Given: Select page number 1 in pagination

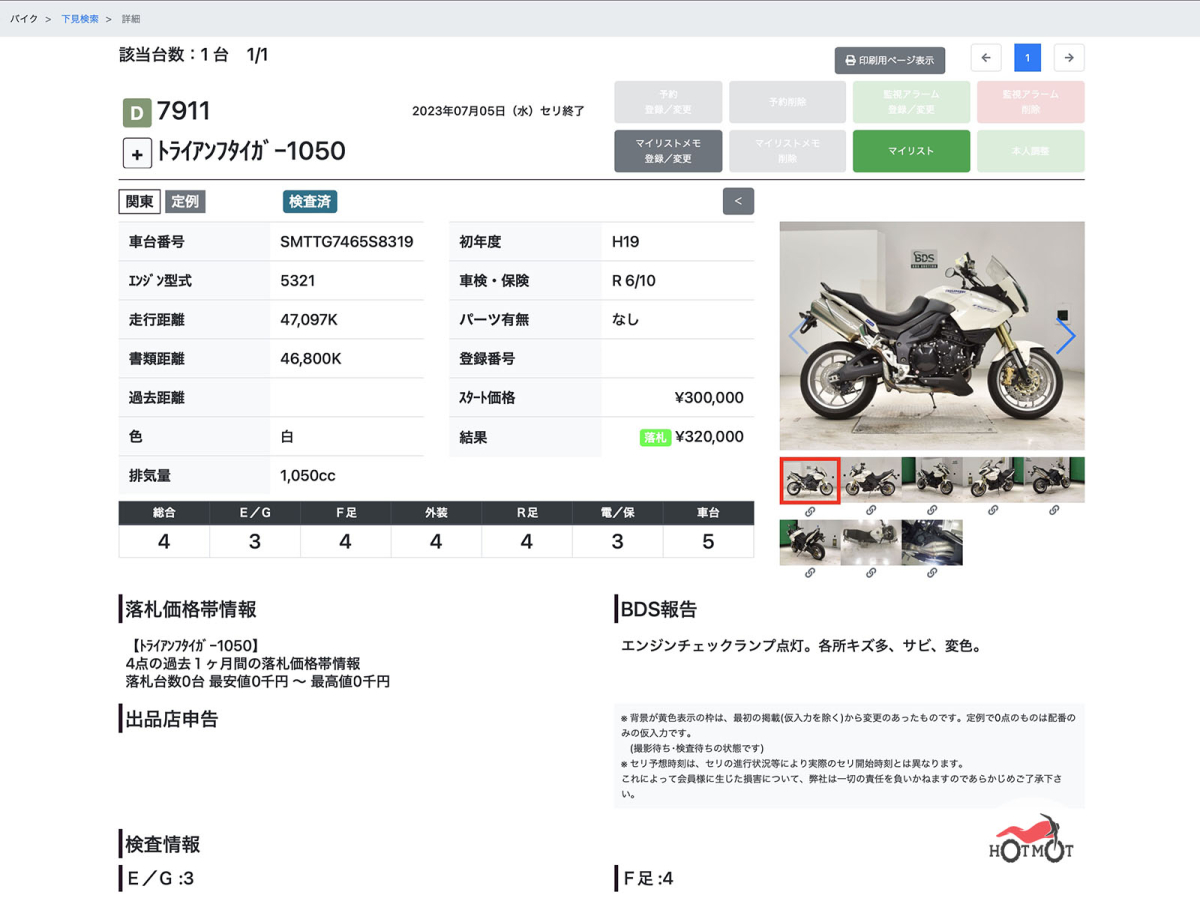Looking at the screenshot, I should (1027, 58).
